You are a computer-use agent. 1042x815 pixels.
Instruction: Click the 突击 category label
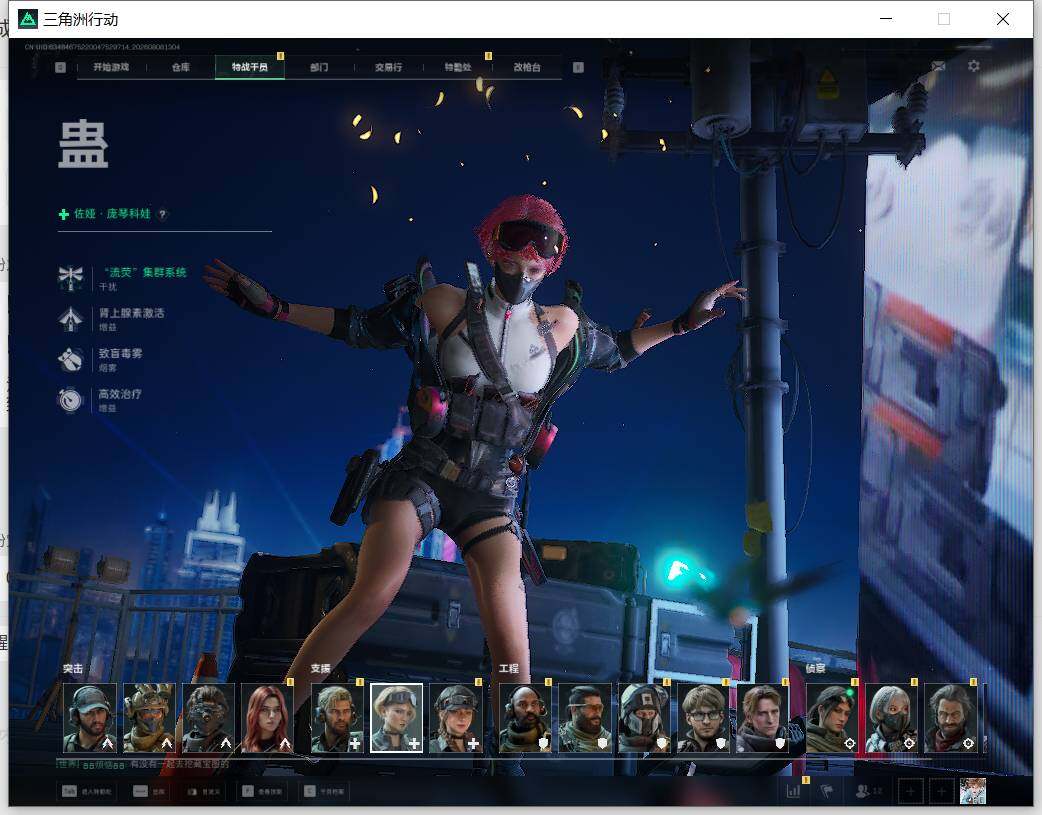[x=72, y=669]
